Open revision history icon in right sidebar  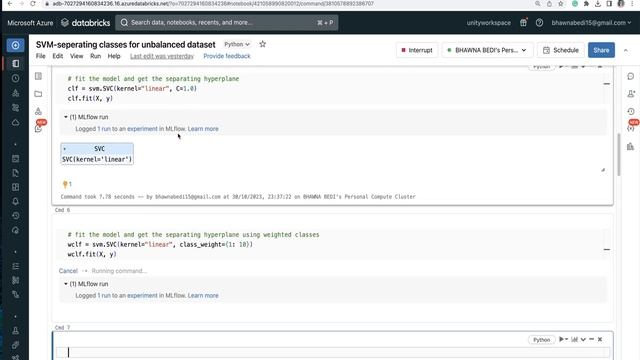(631, 111)
